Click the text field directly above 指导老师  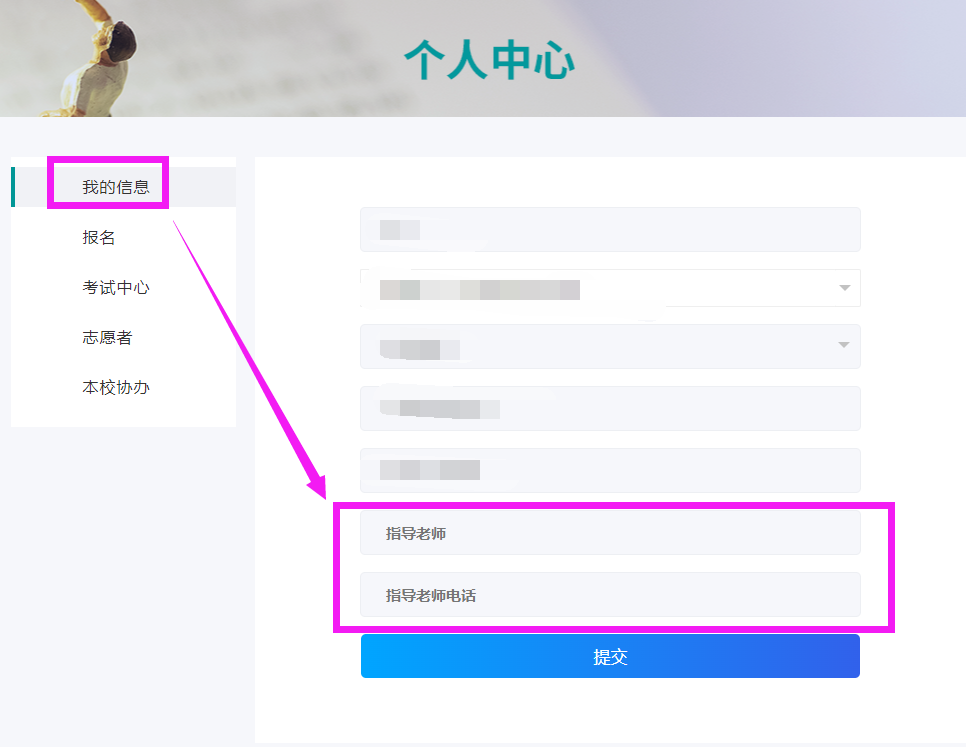point(610,470)
